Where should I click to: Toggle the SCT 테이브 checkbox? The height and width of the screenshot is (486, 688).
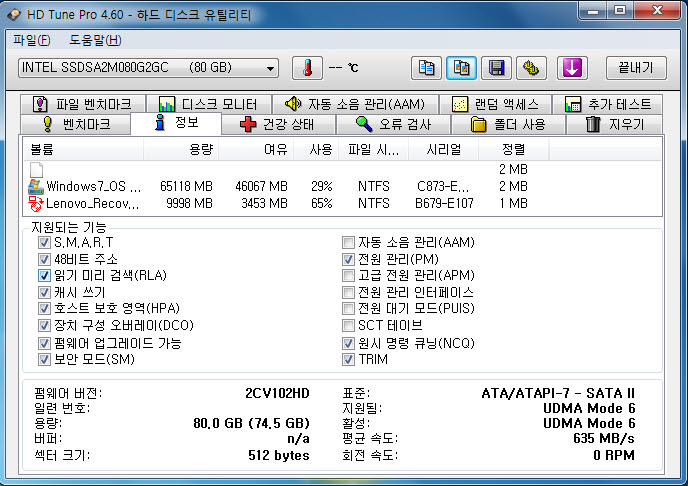[348, 325]
